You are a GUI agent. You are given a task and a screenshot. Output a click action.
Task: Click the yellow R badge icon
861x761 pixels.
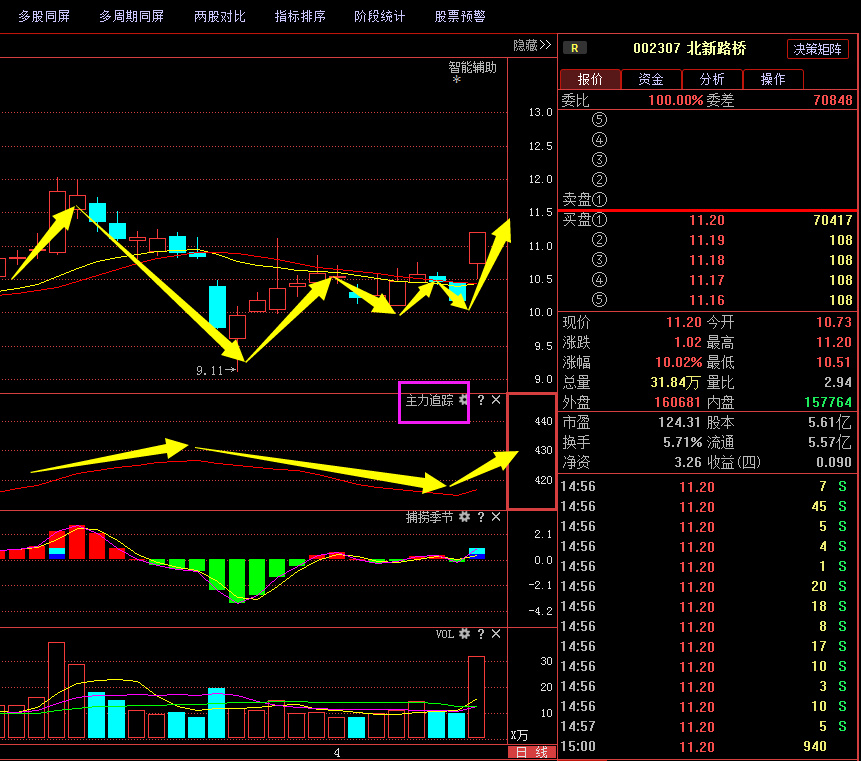click(x=576, y=48)
